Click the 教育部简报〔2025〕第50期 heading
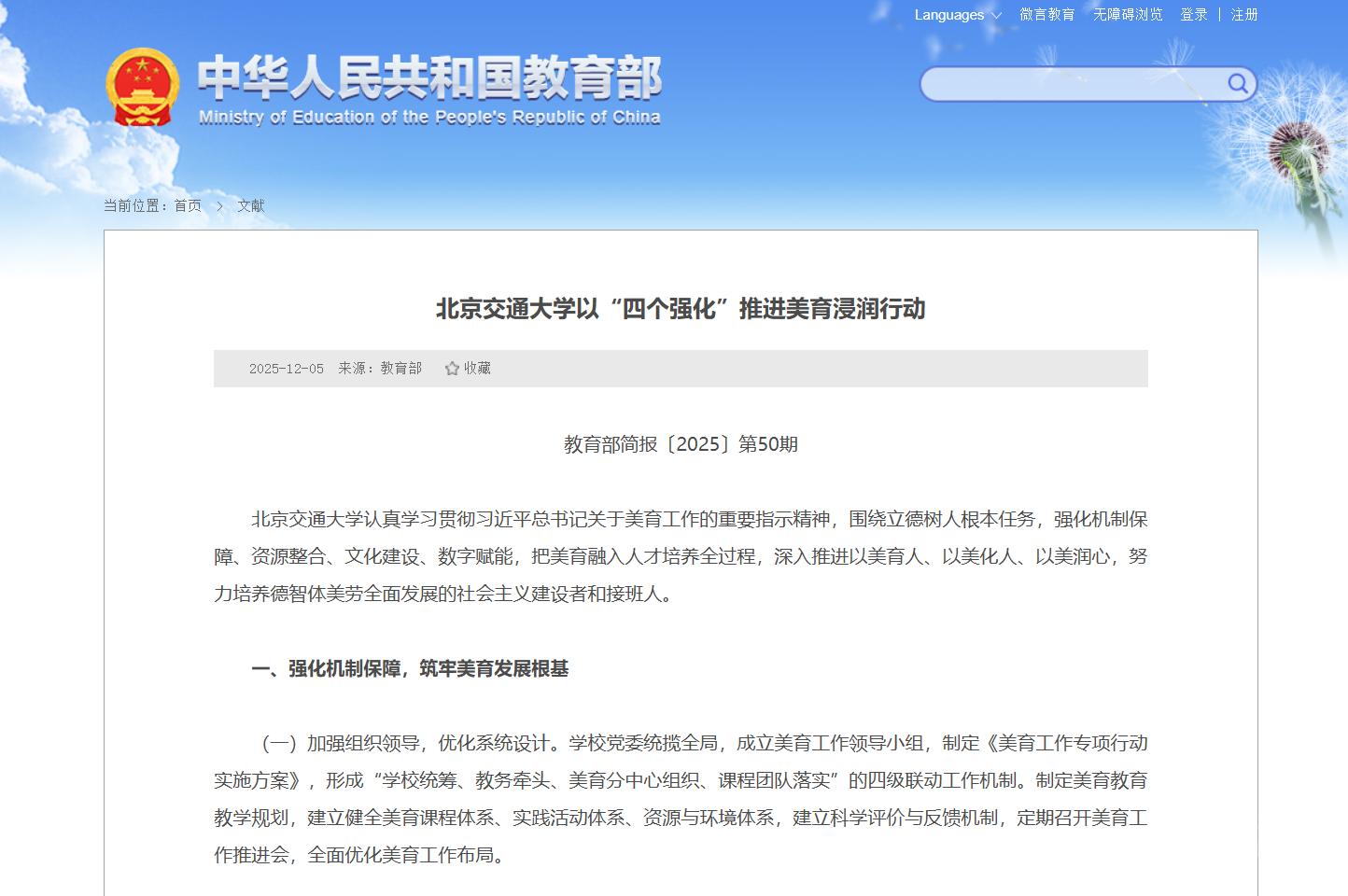This screenshot has height=896, width=1348. pos(681,444)
